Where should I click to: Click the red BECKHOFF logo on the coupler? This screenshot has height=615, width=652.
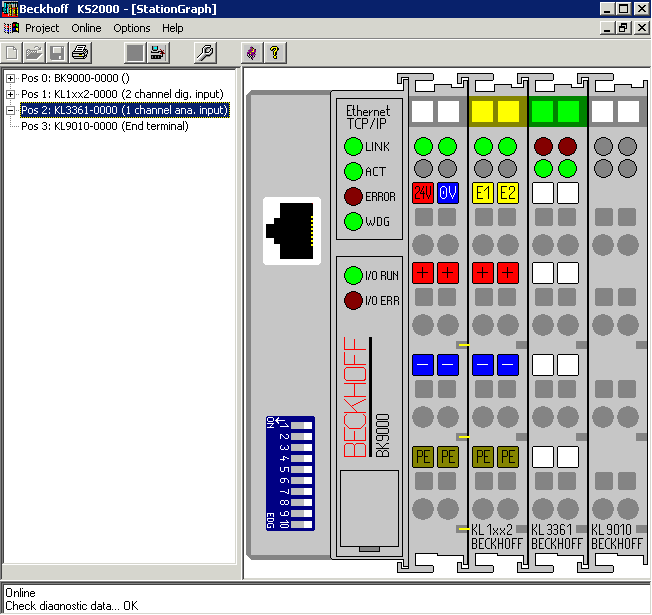[355, 397]
